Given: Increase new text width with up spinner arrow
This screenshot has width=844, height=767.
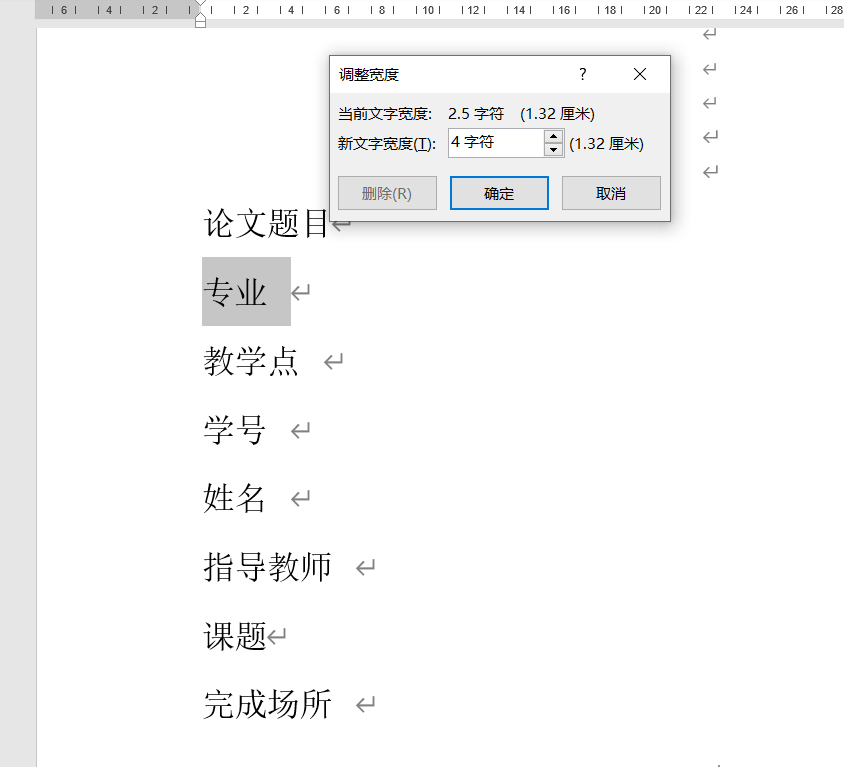Looking at the screenshot, I should (553, 136).
